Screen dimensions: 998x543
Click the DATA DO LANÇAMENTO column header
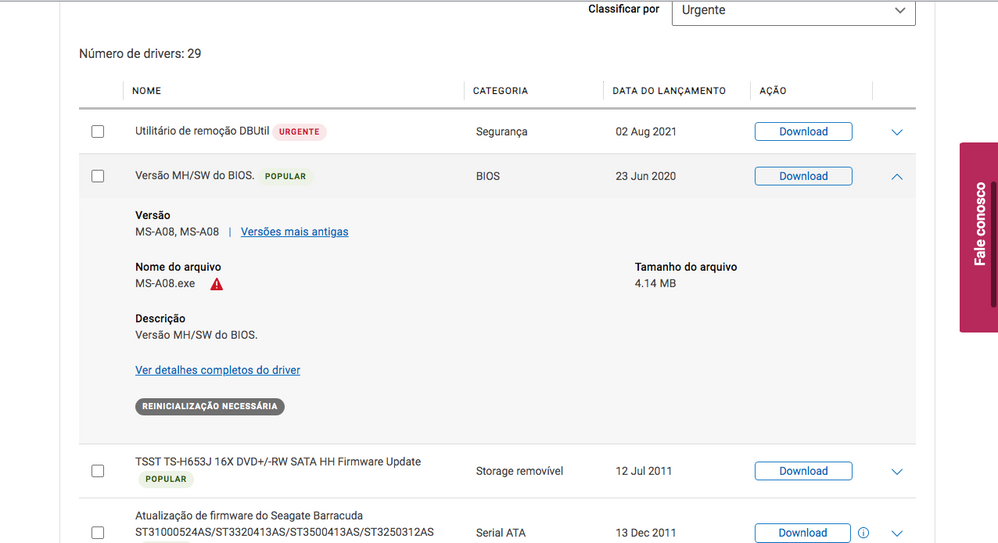669,91
